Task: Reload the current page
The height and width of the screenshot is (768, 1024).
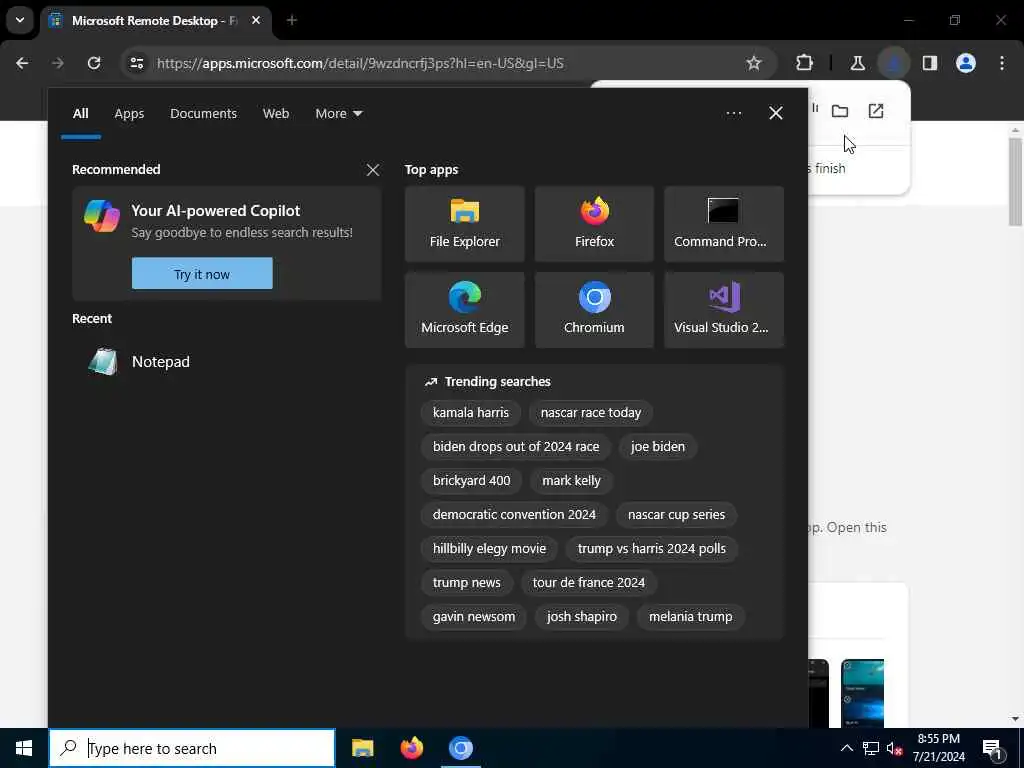Action: (x=94, y=63)
